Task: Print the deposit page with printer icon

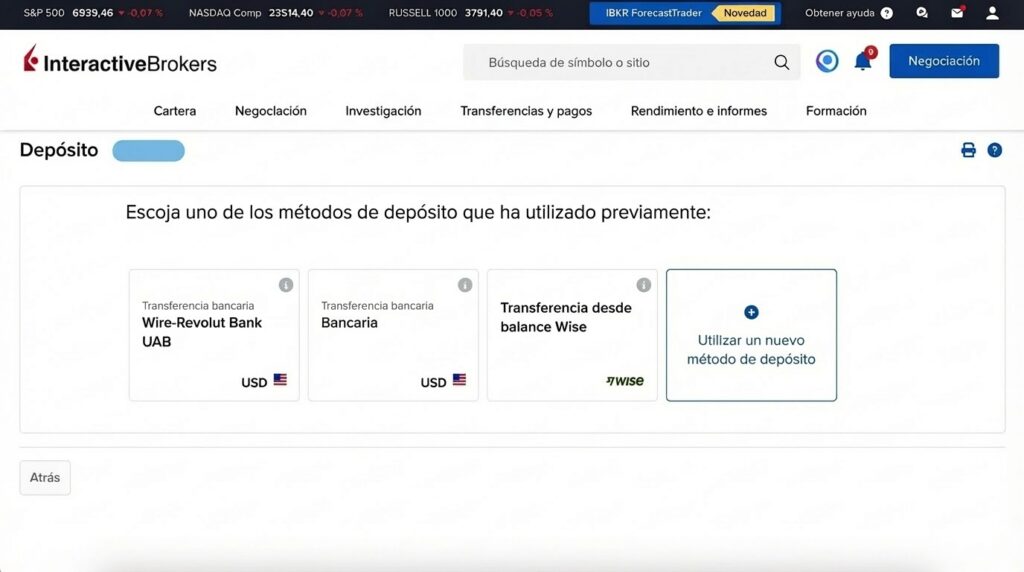Action: [968, 150]
